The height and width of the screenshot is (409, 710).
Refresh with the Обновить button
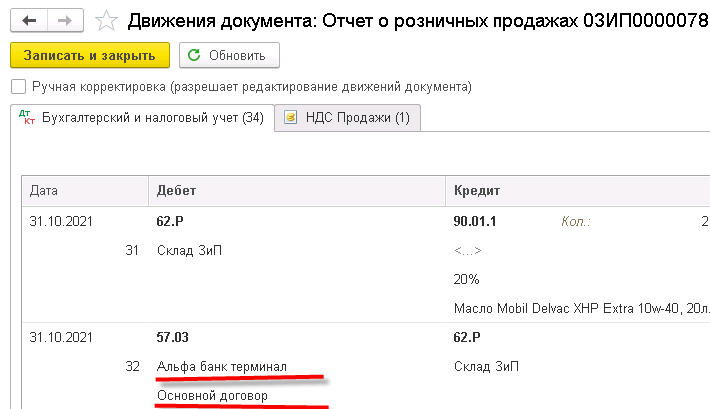229,55
